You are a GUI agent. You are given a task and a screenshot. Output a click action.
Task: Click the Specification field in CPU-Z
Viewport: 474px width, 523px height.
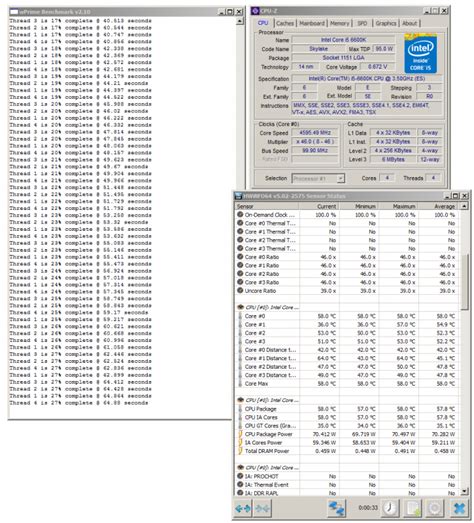click(367, 78)
